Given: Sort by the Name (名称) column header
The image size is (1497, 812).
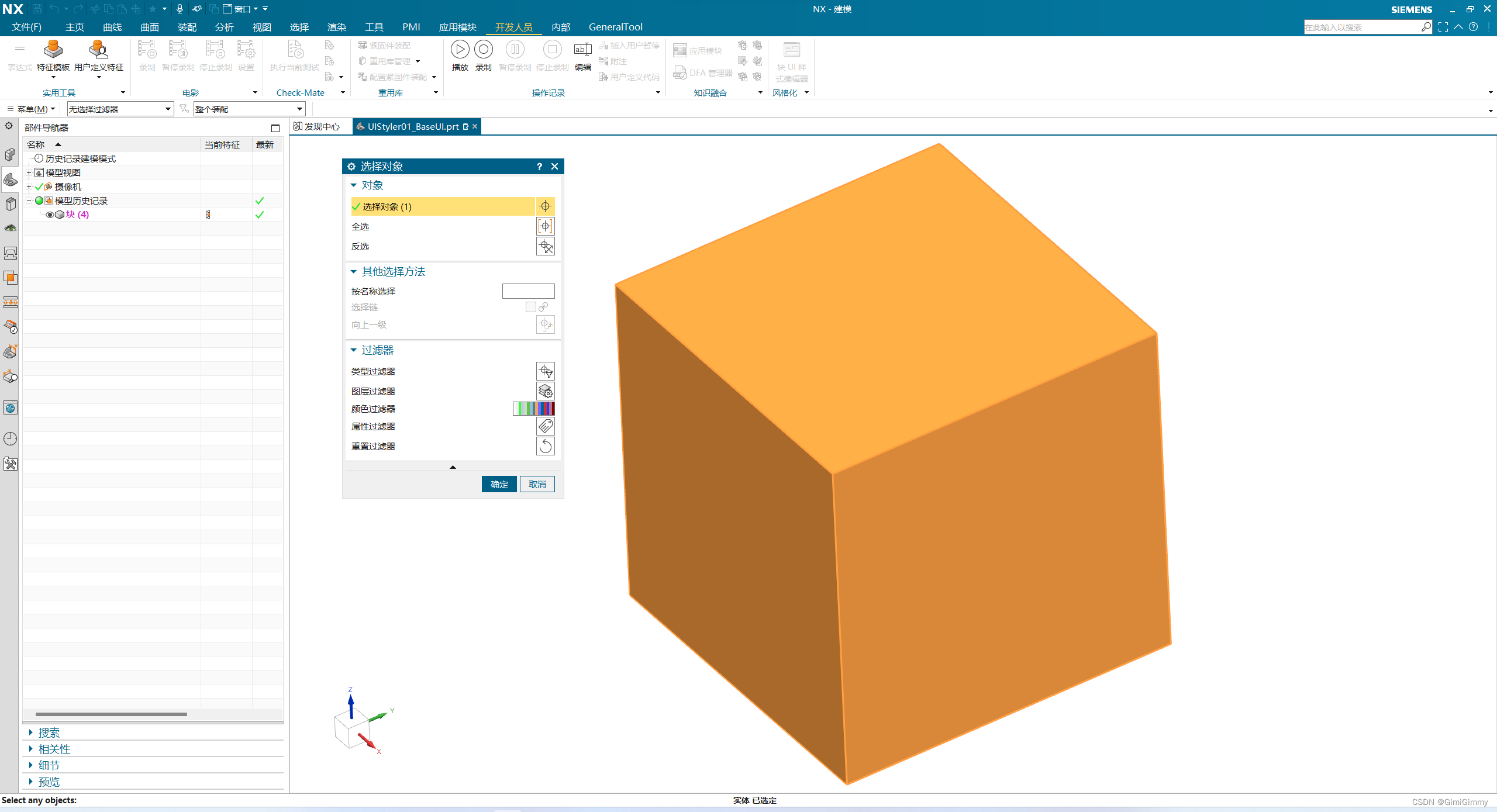Looking at the screenshot, I should pyautogui.click(x=112, y=144).
